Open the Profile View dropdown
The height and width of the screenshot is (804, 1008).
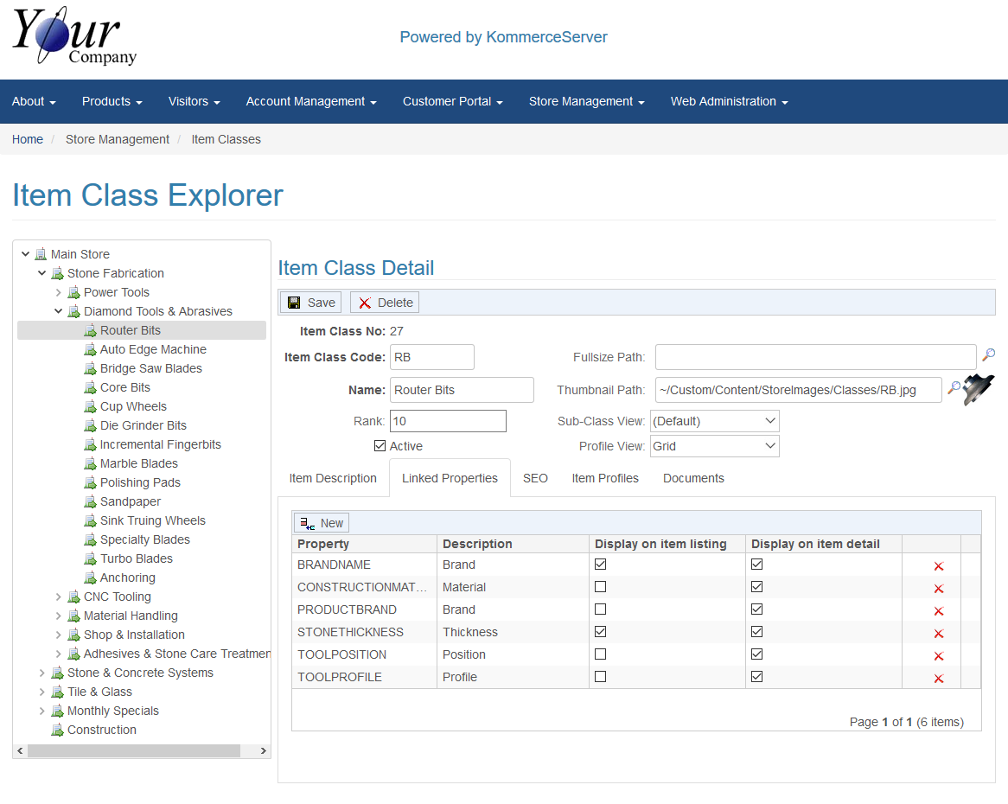click(714, 446)
